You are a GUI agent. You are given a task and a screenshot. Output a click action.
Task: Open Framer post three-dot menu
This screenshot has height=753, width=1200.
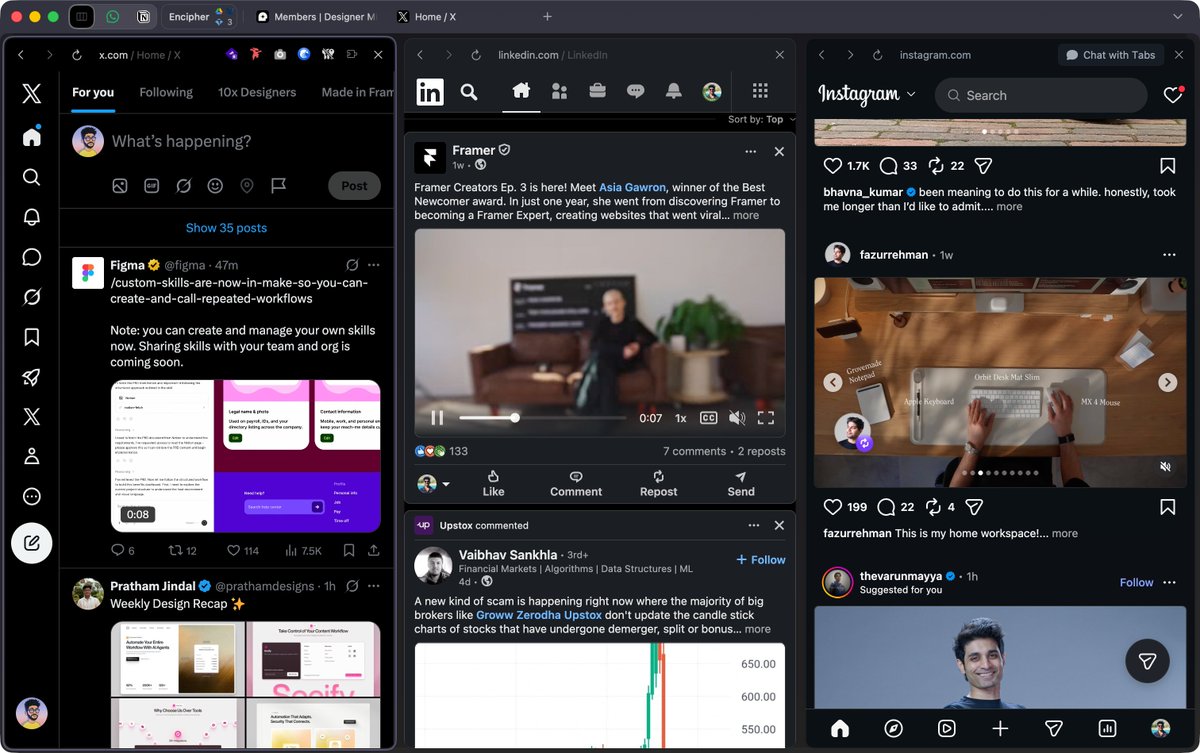pos(751,152)
